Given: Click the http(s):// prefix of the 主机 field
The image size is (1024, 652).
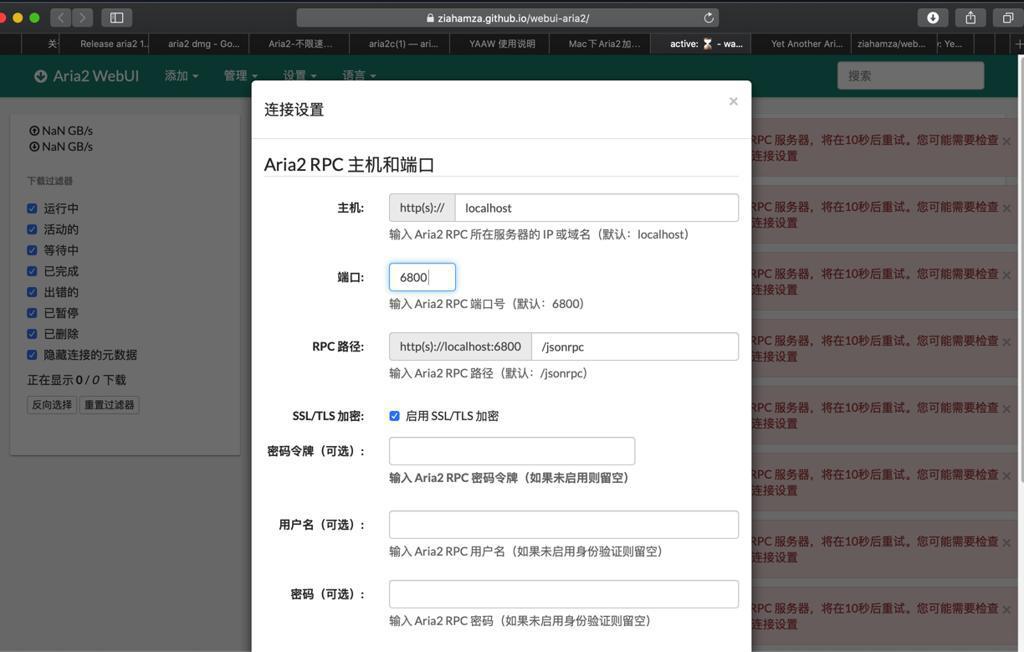Looking at the screenshot, I should pyautogui.click(x=422, y=208).
